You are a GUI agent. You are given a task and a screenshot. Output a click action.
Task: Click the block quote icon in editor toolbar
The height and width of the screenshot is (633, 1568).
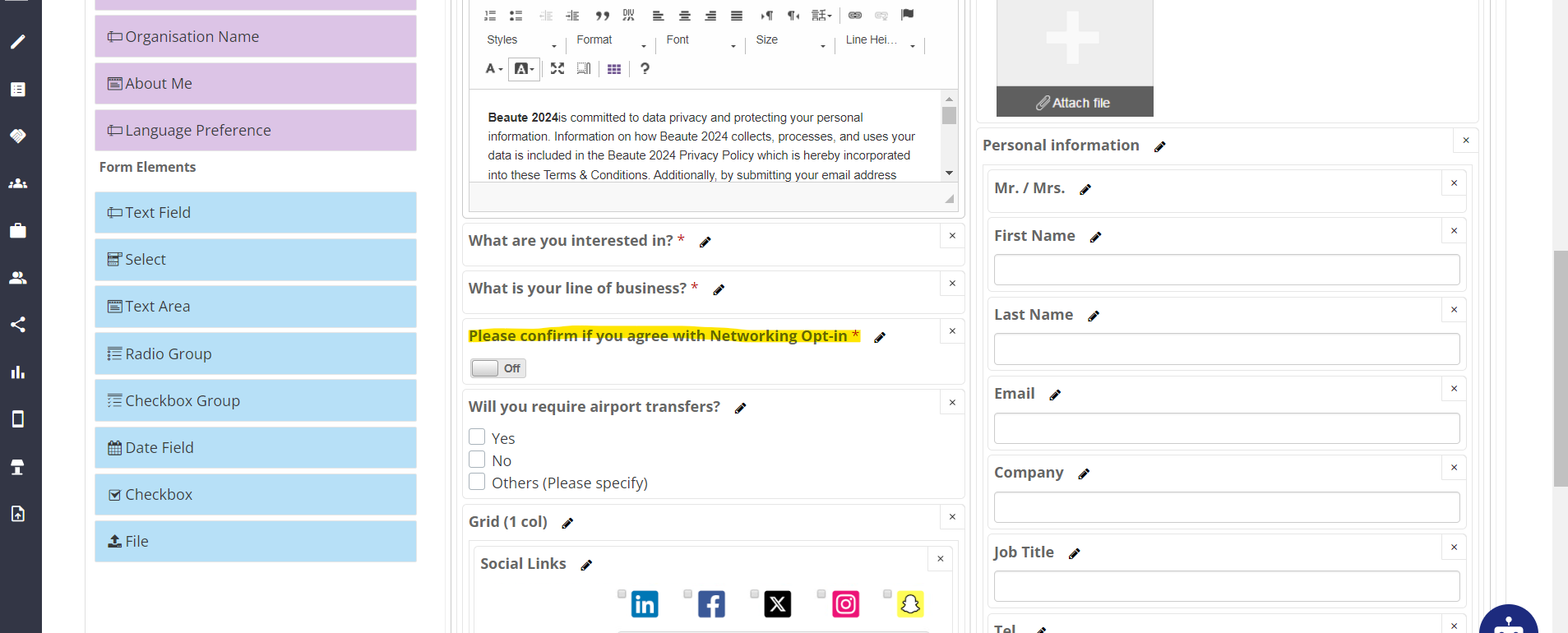click(602, 16)
